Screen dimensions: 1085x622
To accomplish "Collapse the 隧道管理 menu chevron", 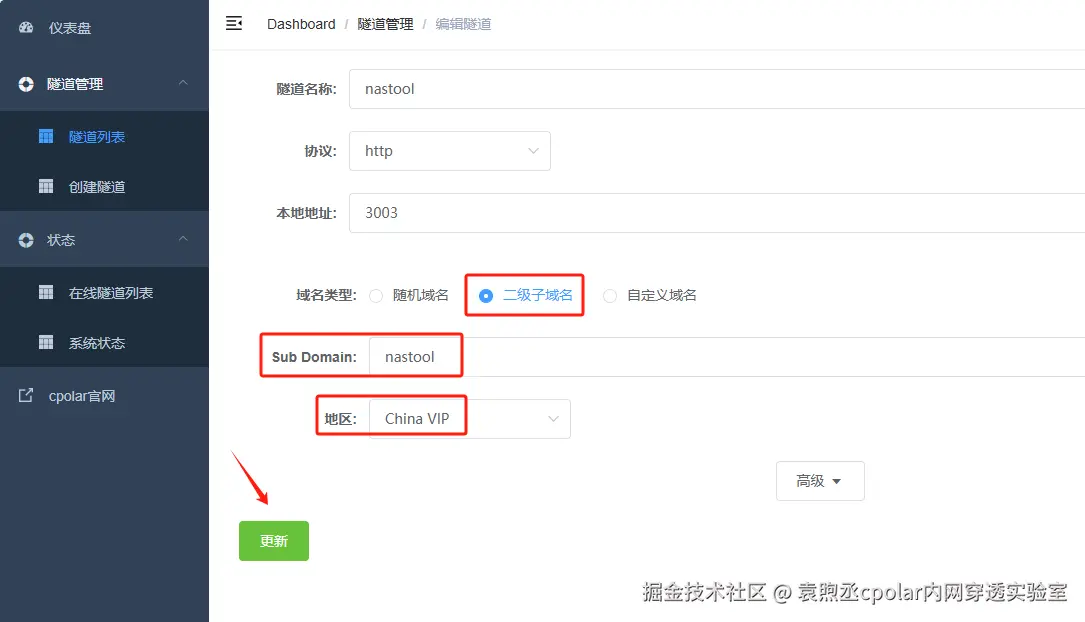I will (183, 83).
